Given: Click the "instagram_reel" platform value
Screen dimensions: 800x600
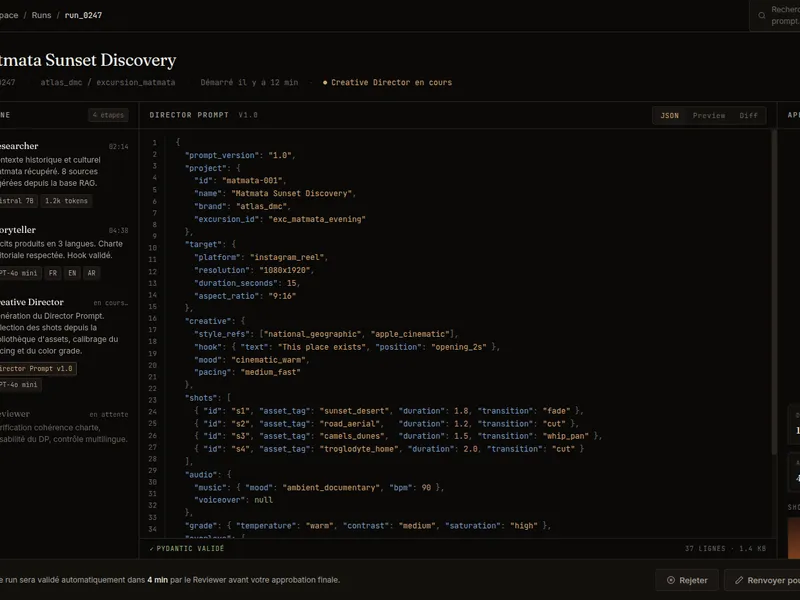Looking at the screenshot, I should [288, 257].
